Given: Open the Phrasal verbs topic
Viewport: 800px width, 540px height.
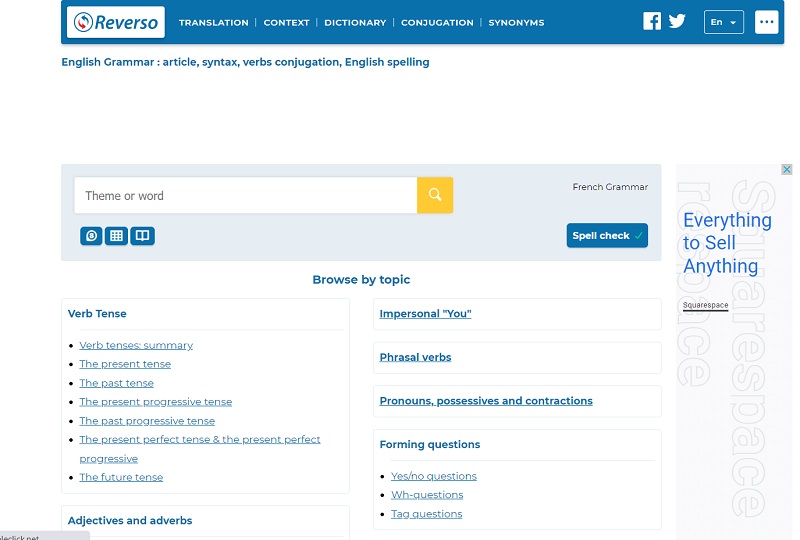Looking at the screenshot, I should click(x=415, y=357).
